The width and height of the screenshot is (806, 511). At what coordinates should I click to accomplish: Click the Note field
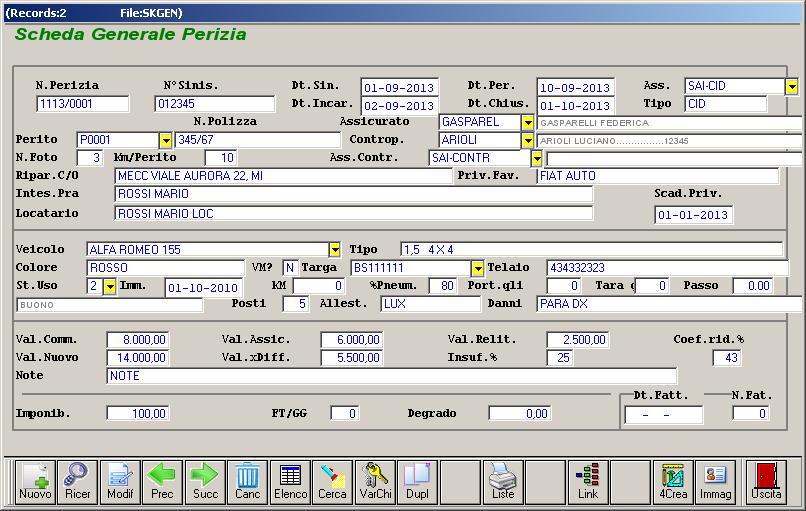(391, 376)
